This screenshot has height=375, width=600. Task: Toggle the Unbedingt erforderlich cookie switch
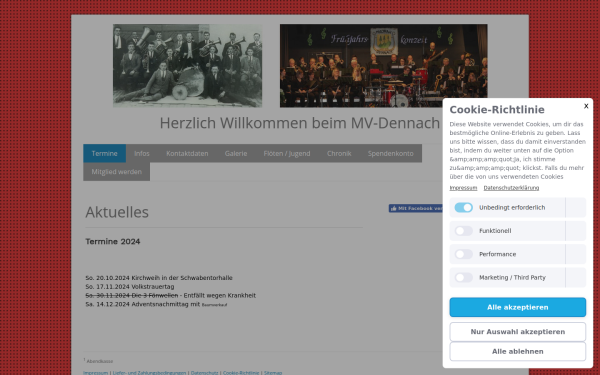[x=463, y=207]
